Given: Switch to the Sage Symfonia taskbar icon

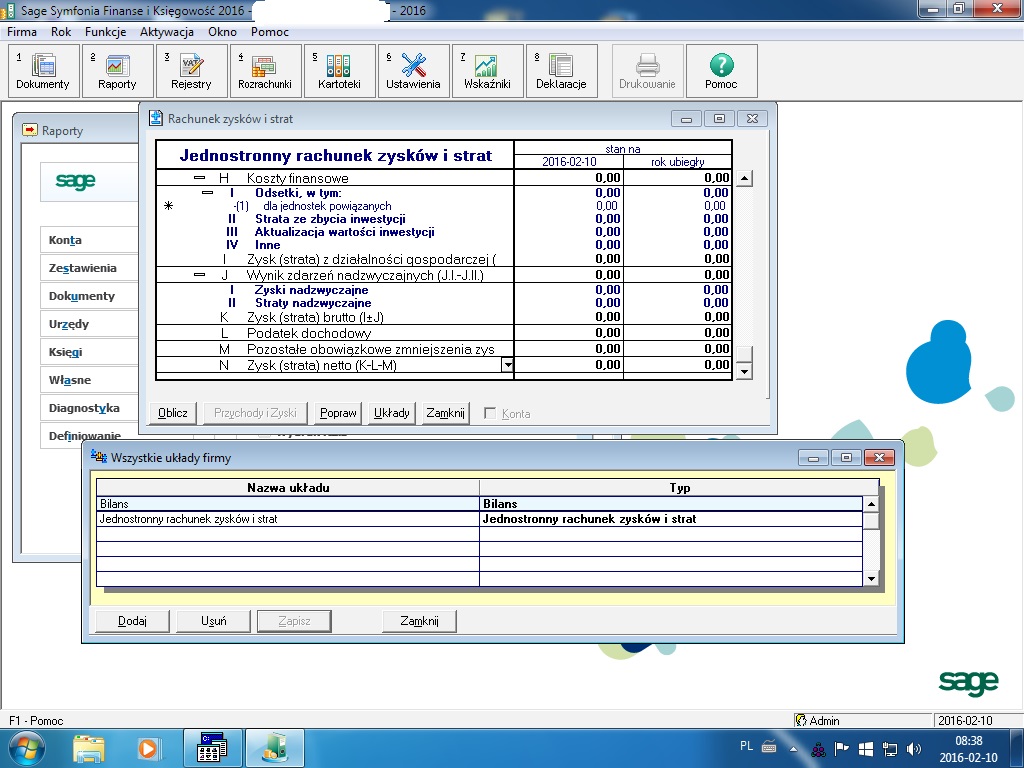Looking at the screenshot, I should point(274,749).
